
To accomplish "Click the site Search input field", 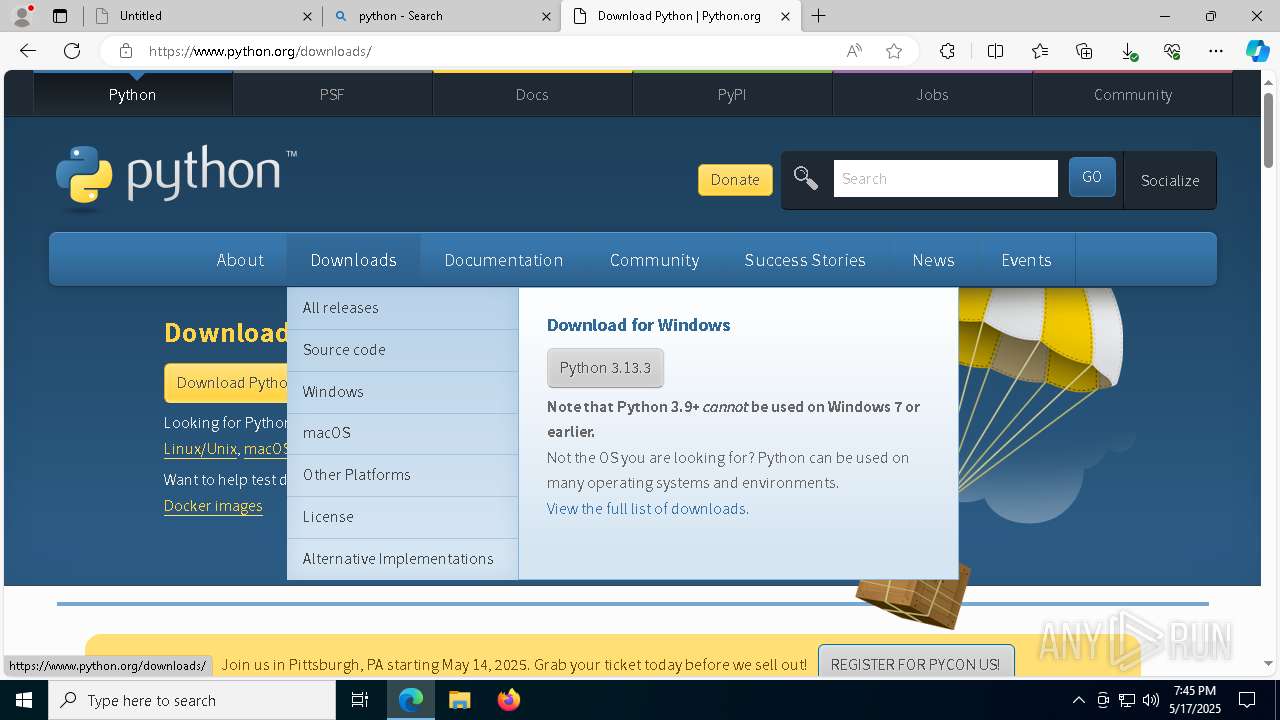I will pyautogui.click(x=945, y=179).
